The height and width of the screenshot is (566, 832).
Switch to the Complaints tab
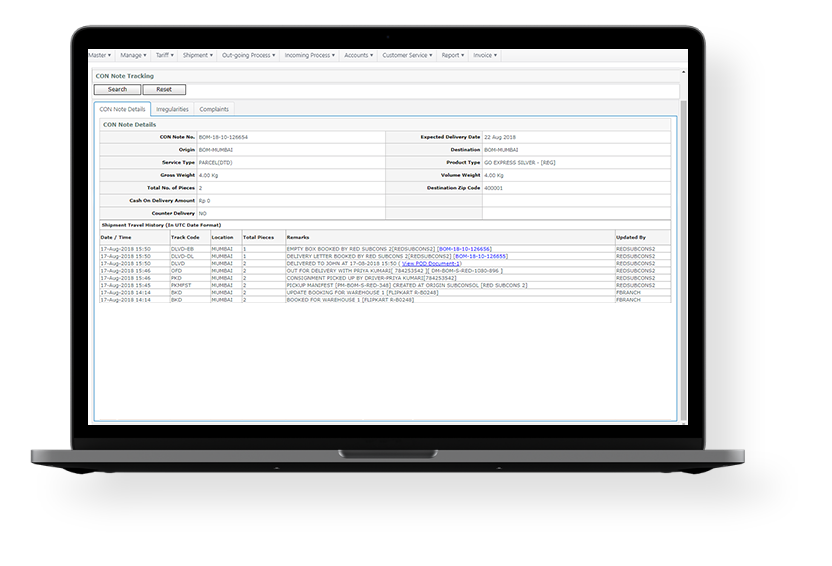coord(214,109)
